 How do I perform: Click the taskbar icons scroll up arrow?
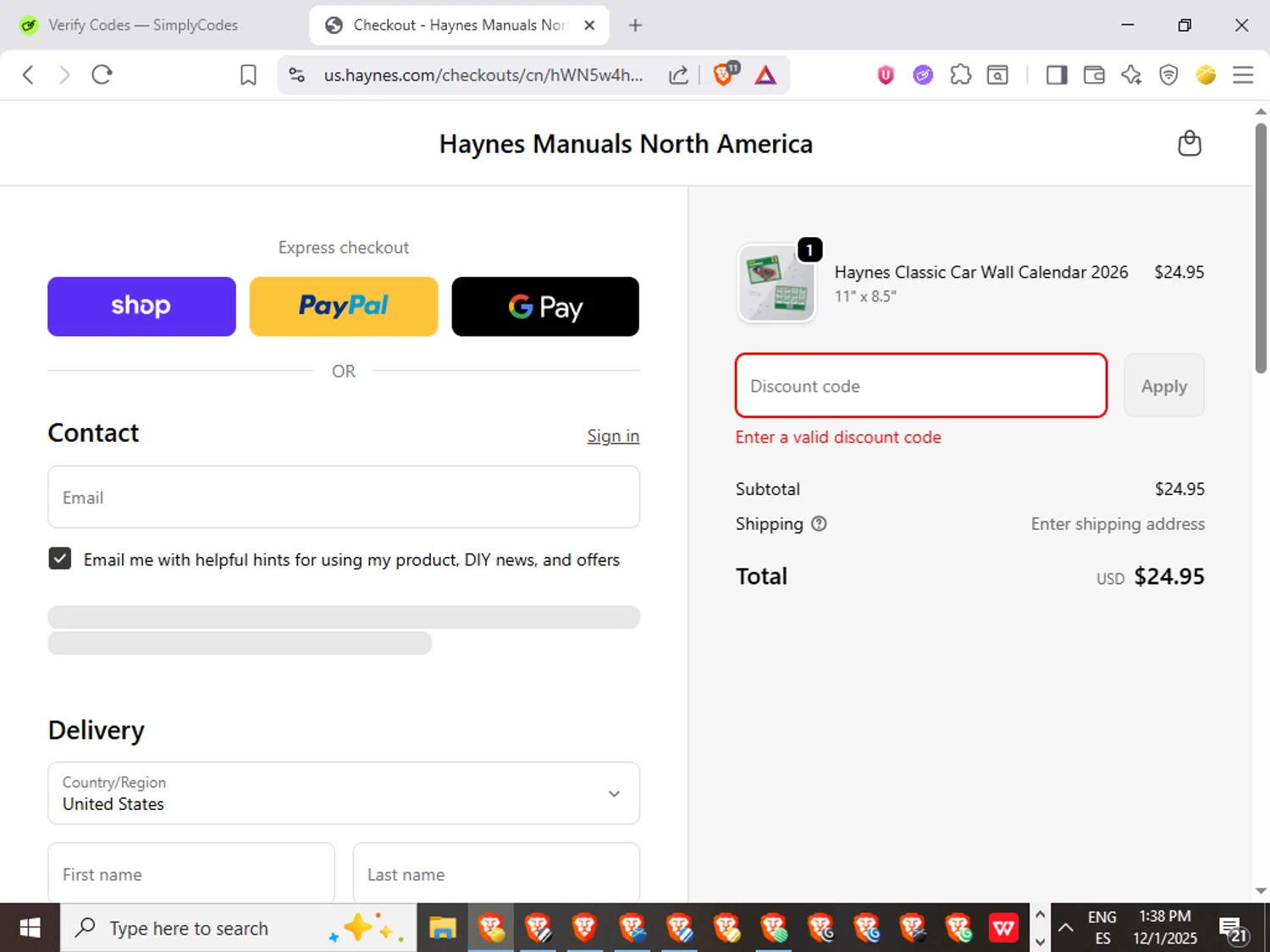click(x=1040, y=915)
